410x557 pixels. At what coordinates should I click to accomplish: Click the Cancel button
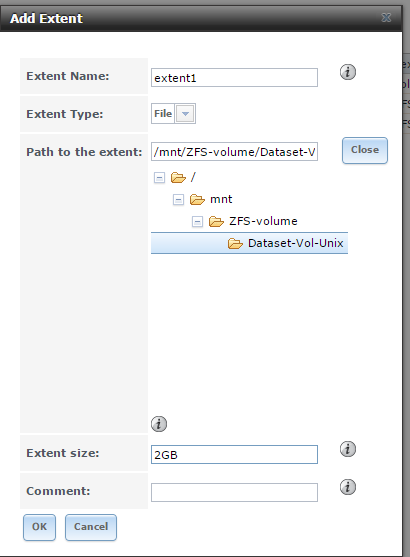(91, 527)
